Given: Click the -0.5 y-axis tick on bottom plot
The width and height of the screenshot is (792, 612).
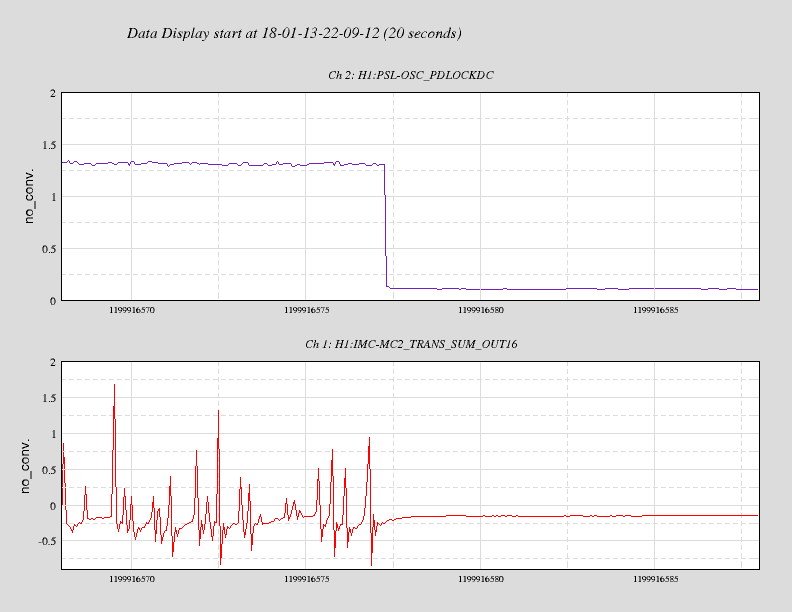Looking at the screenshot, I should click(x=46, y=541).
